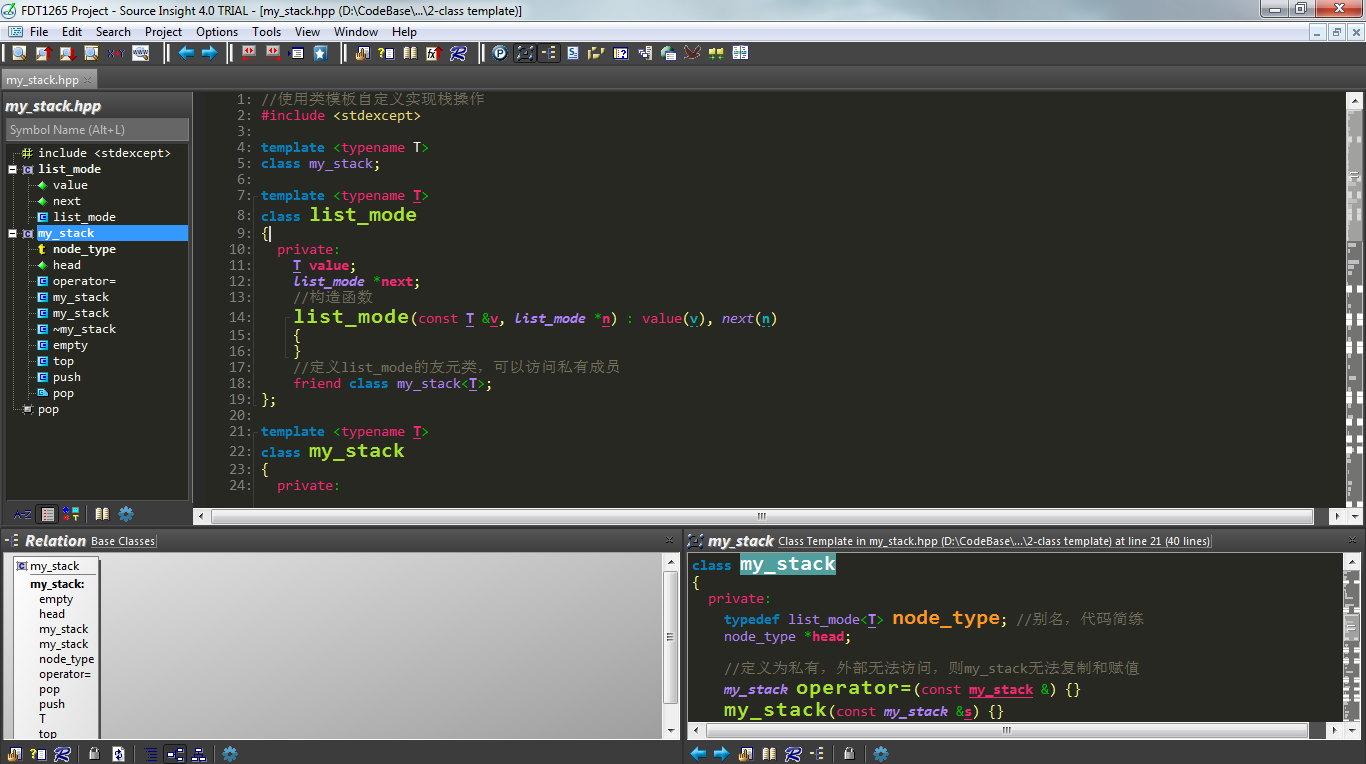Image resolution: width=1366 pixels, height=764 pixels.
Task: Select node_type in symbol tree
Action: point(84,249)
